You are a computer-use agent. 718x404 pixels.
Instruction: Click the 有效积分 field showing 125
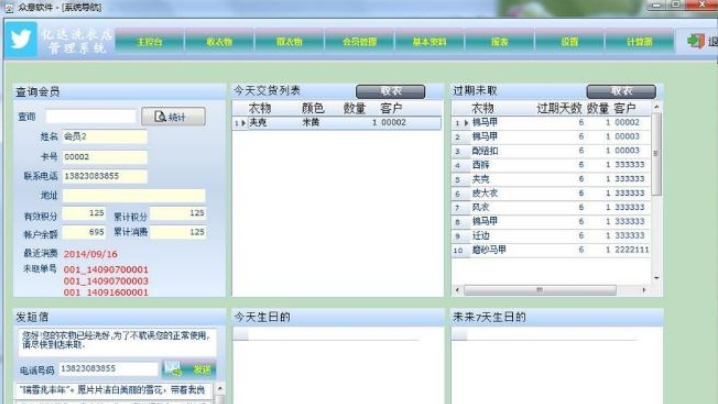point(84,213)
